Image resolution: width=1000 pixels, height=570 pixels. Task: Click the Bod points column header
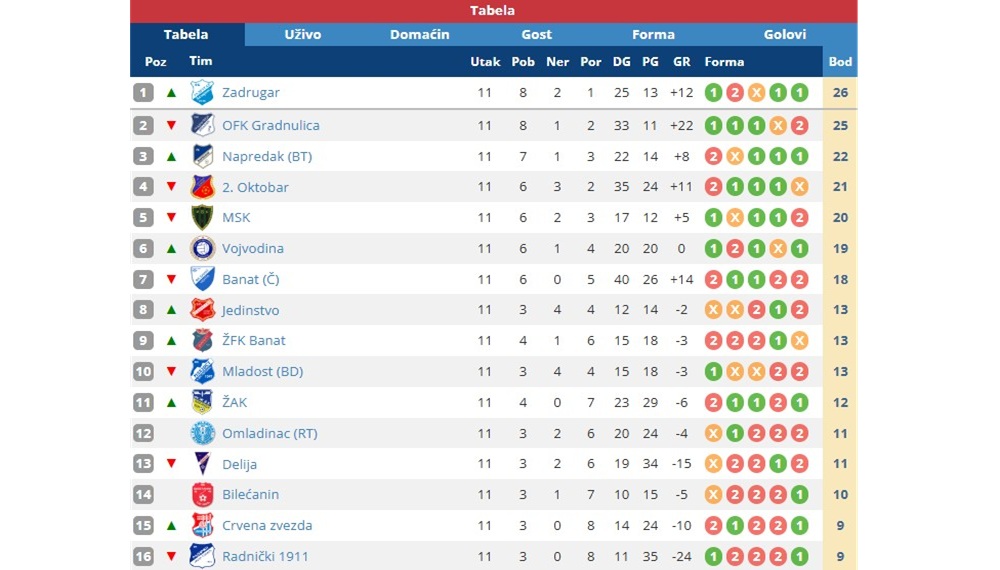[x=840, y=62]
